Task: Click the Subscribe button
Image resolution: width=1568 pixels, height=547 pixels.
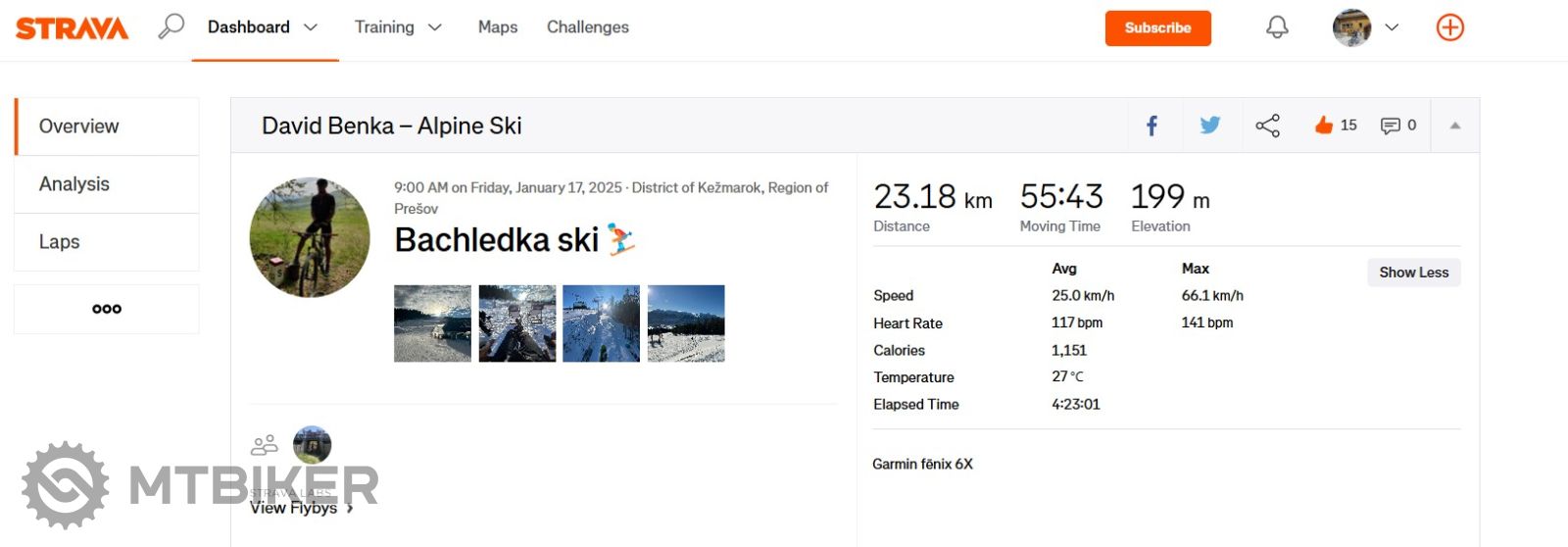Action: (x=1157, y=28)
